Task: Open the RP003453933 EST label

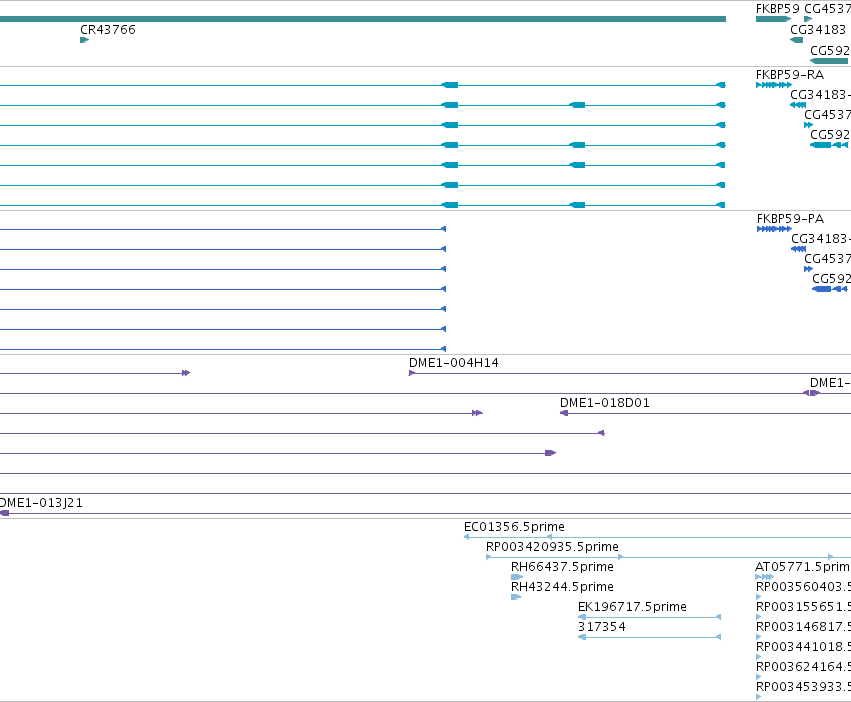Action: click(803, 686)
